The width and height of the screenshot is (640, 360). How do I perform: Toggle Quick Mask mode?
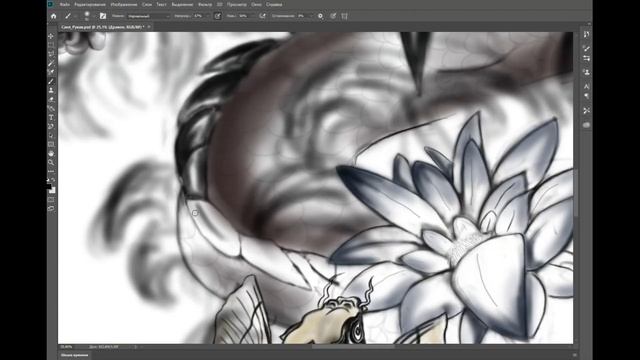coord(51,200)
